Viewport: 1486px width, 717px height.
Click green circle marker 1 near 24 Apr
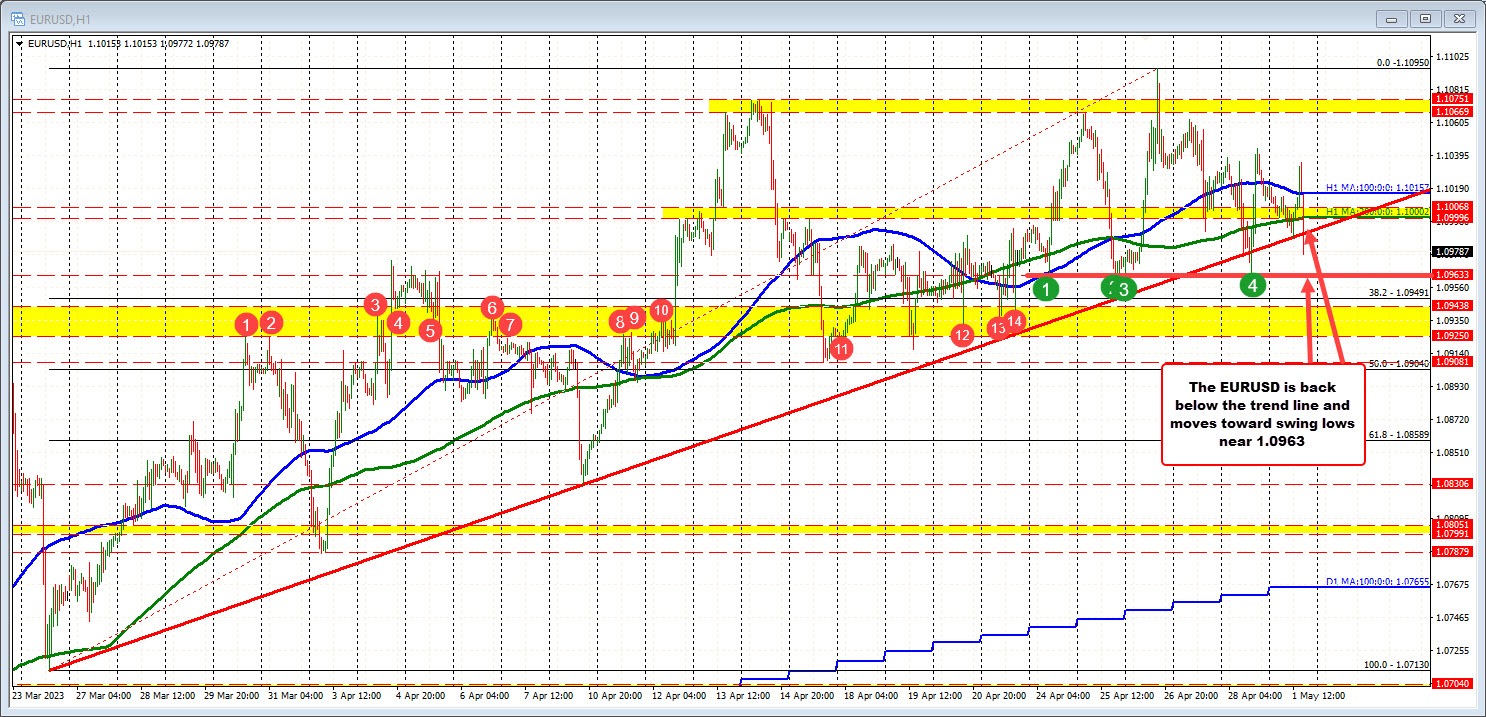click(1047, 288)
